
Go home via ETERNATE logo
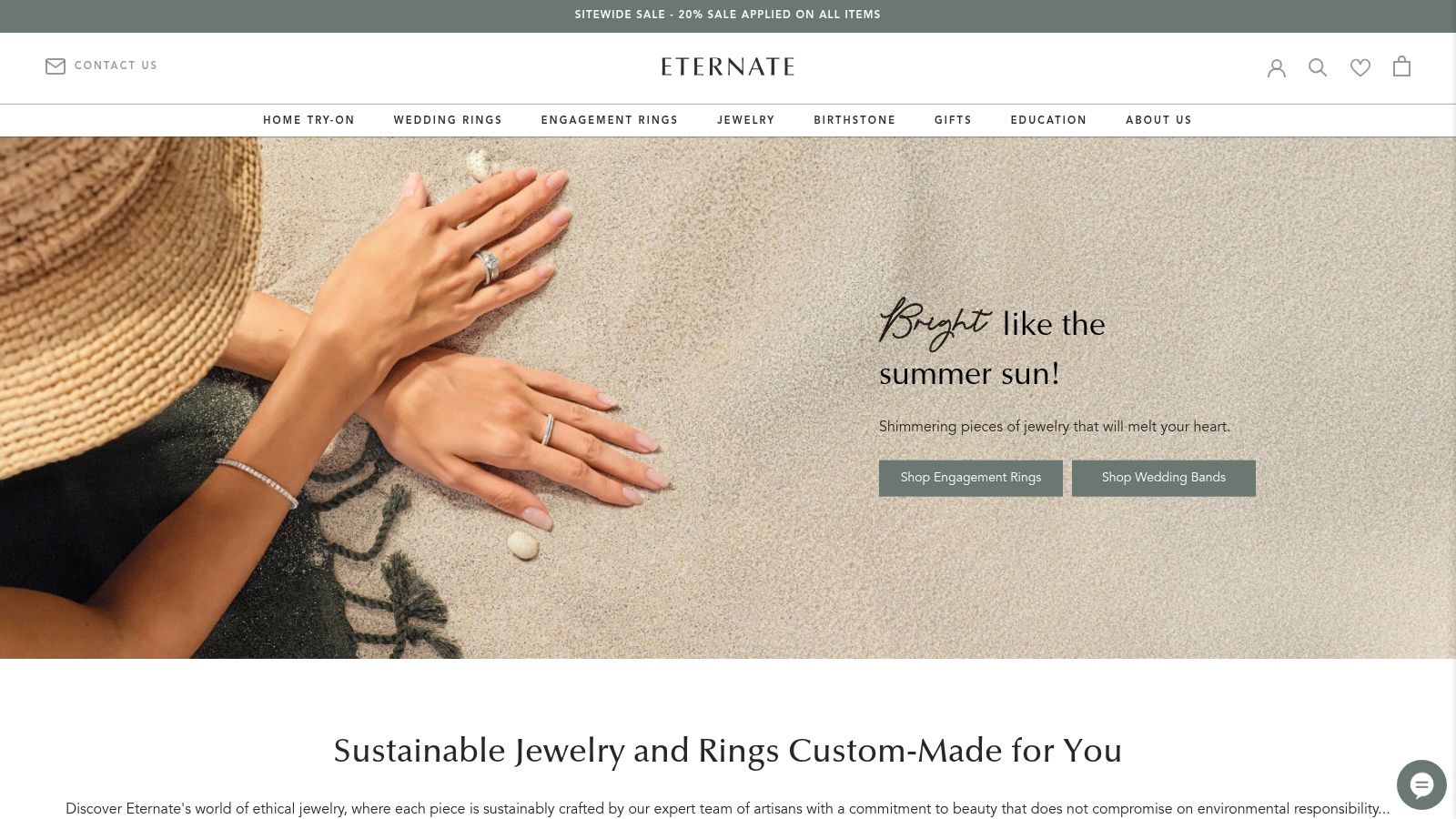pos(728,66)
